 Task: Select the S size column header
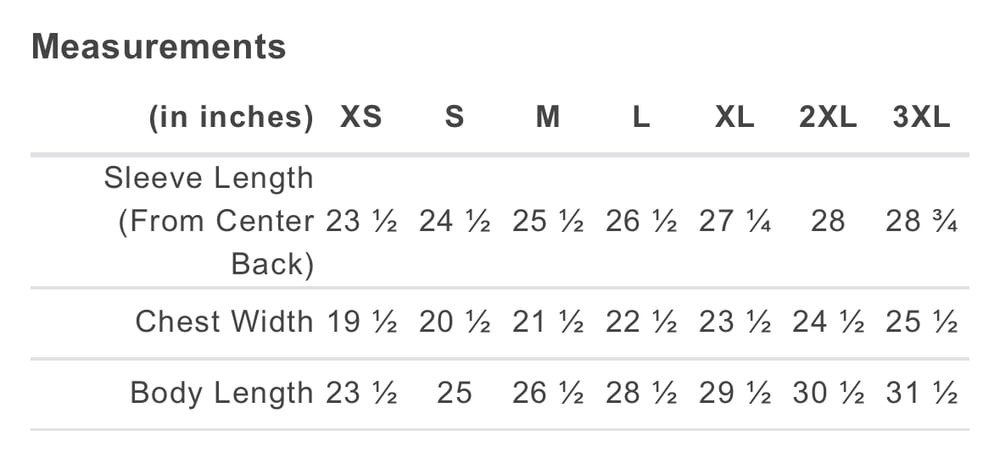click(x=454, y=117)
